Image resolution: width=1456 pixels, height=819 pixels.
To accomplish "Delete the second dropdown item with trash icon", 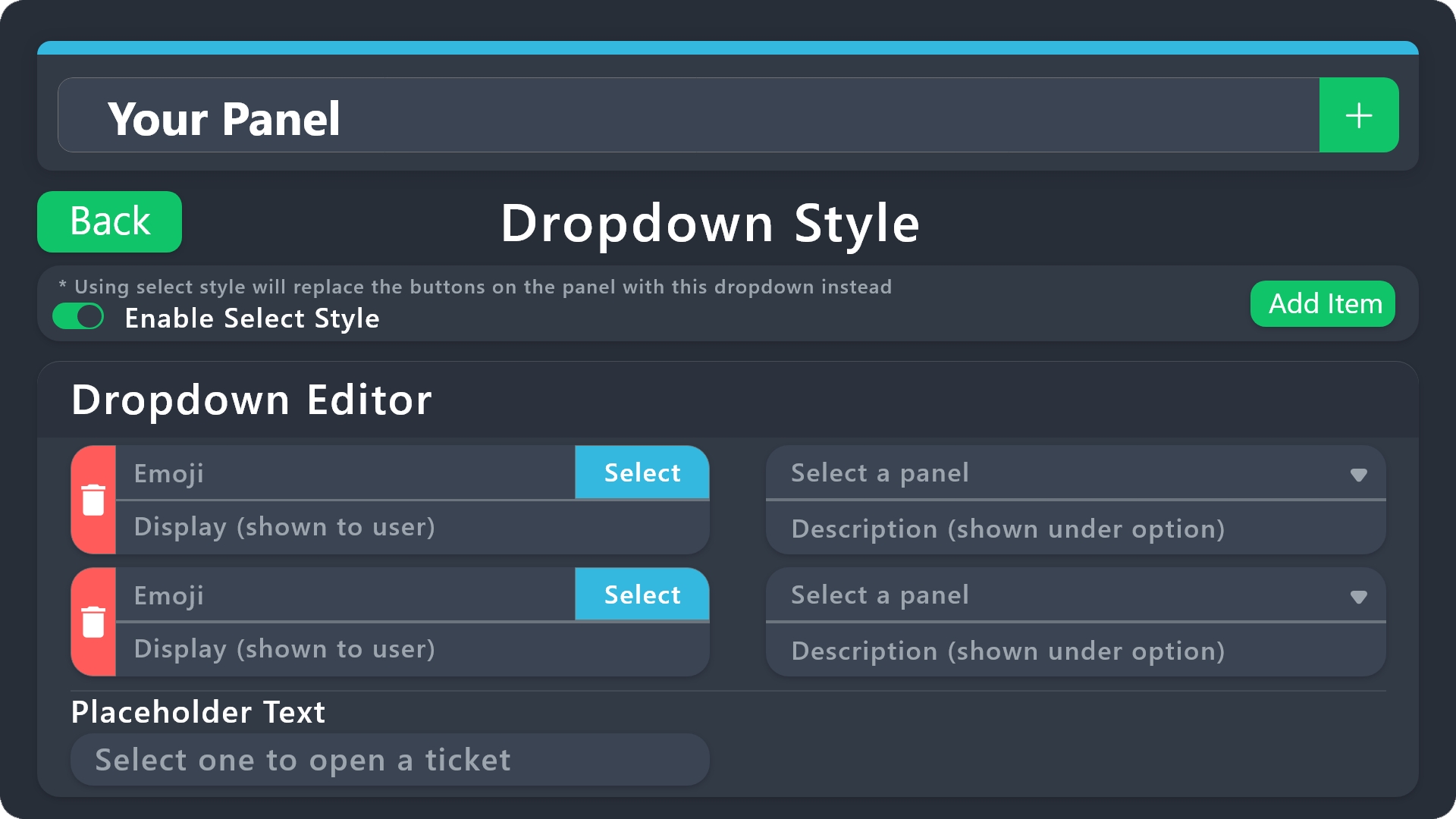I will (x=93, y=622).
